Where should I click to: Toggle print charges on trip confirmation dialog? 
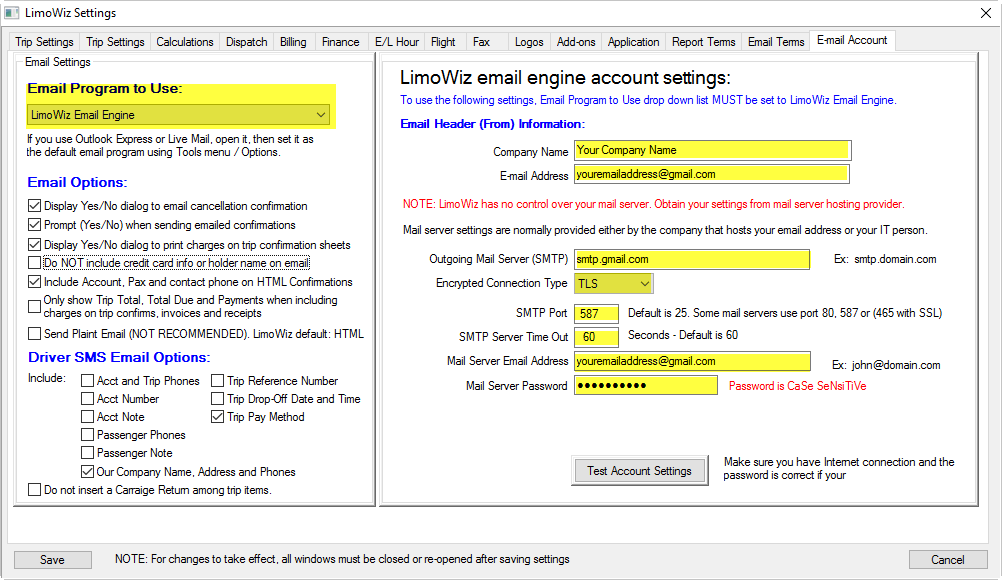pos(35,245)
